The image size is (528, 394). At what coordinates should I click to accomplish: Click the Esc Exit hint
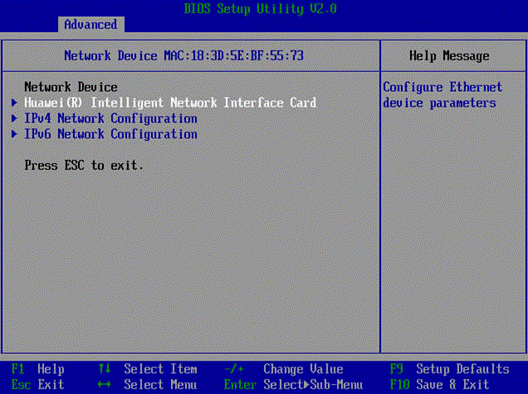(38, 385)
